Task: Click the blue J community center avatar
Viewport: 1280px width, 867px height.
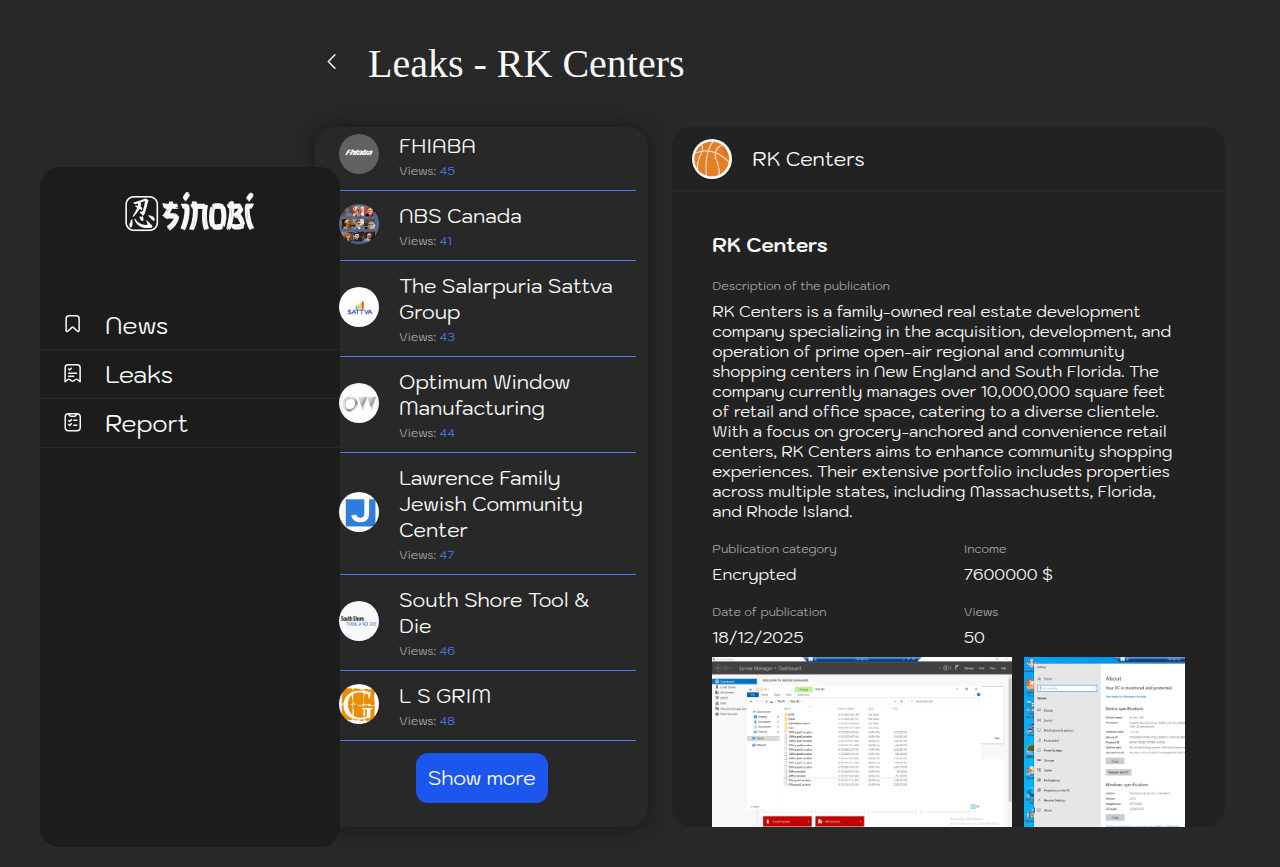Action: [x=359, y=512]
